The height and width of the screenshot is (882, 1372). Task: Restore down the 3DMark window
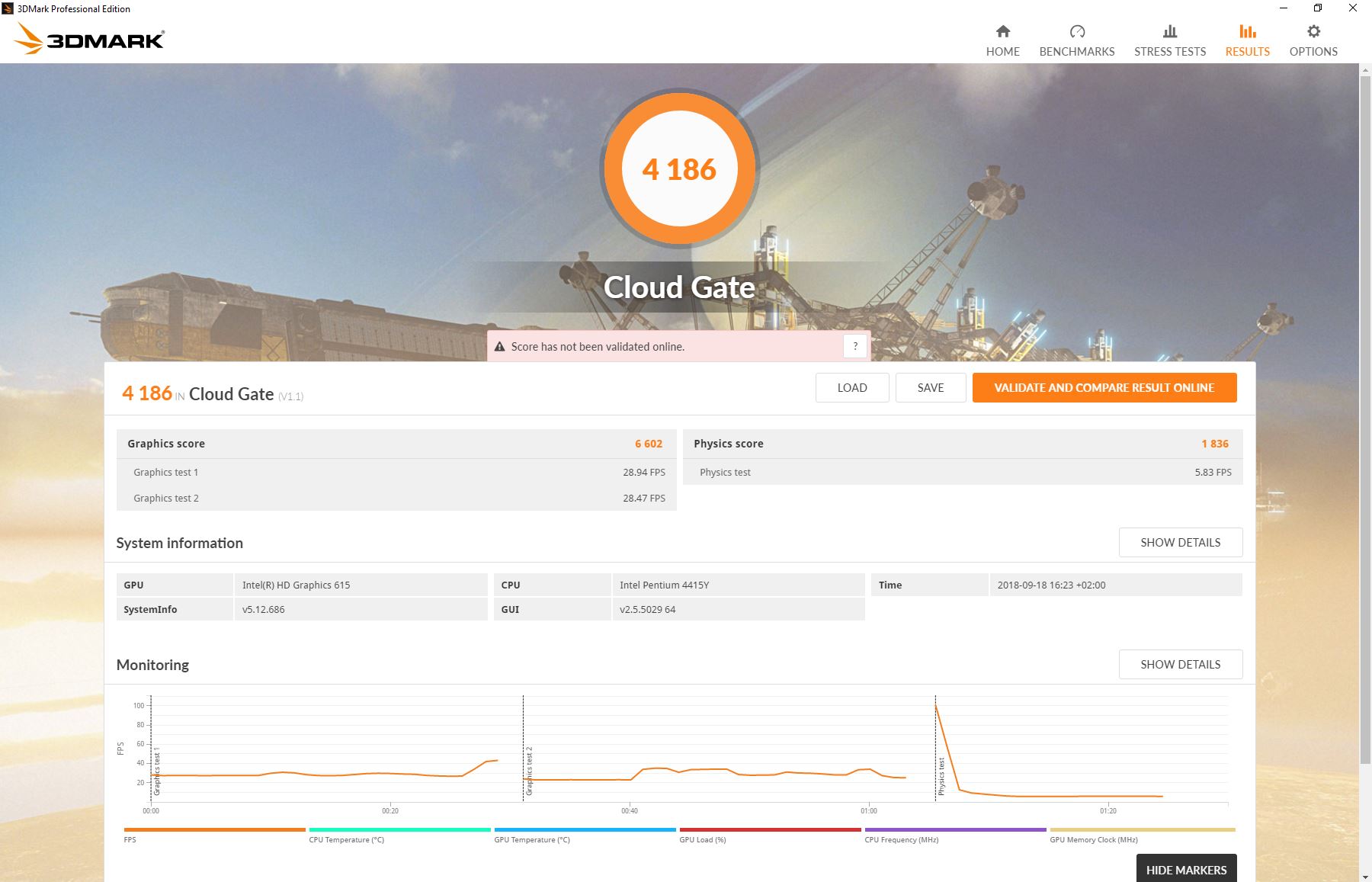click(1318, 8)
